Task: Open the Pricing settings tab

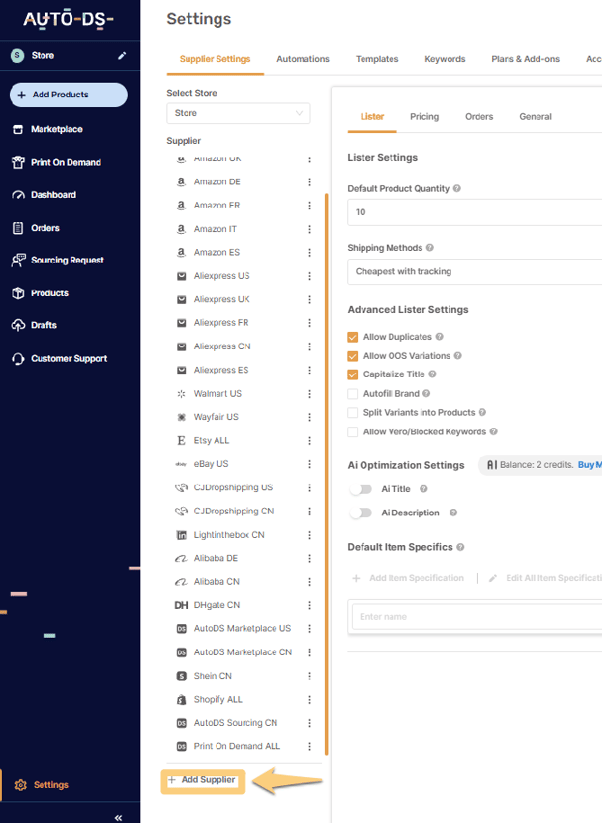Action: click(x=424, y=117)
